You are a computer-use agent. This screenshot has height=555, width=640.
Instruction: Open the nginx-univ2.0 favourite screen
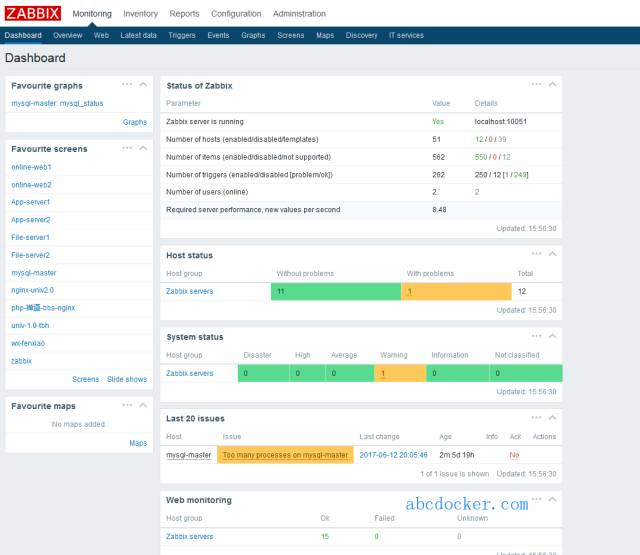33,290
